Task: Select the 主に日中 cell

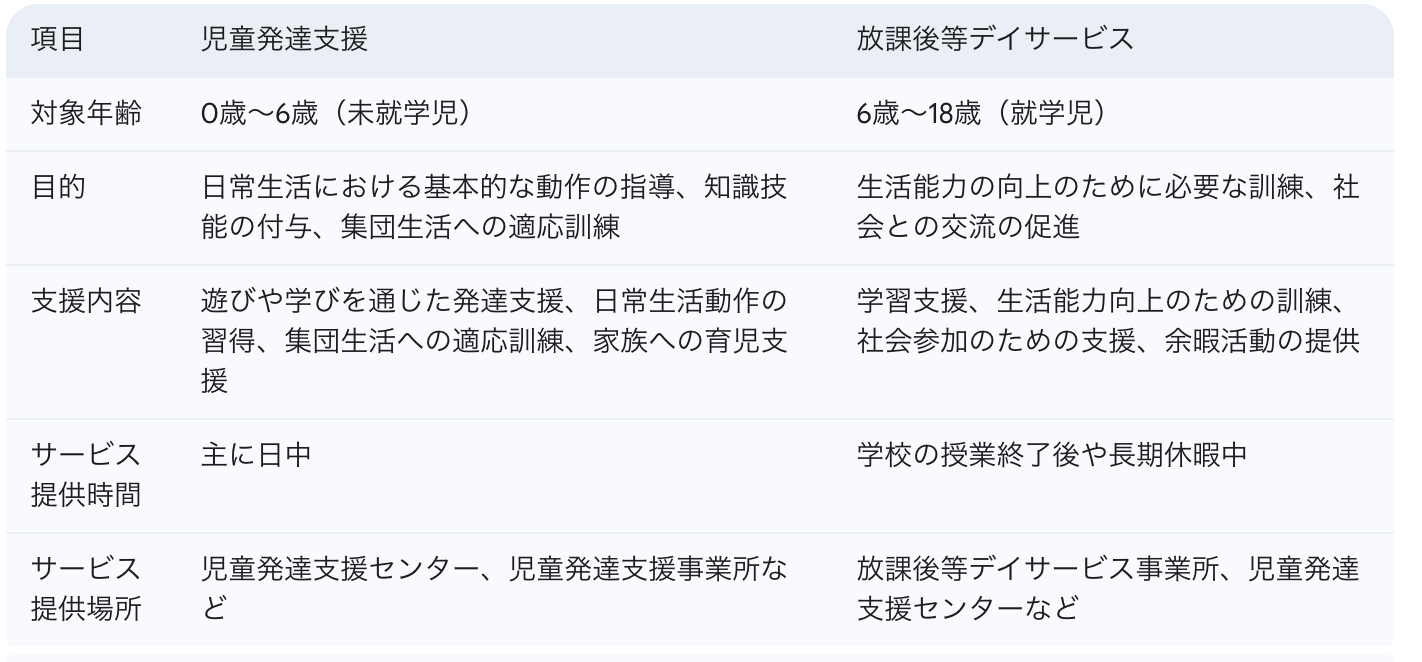Action: click(x=256, y=456)
